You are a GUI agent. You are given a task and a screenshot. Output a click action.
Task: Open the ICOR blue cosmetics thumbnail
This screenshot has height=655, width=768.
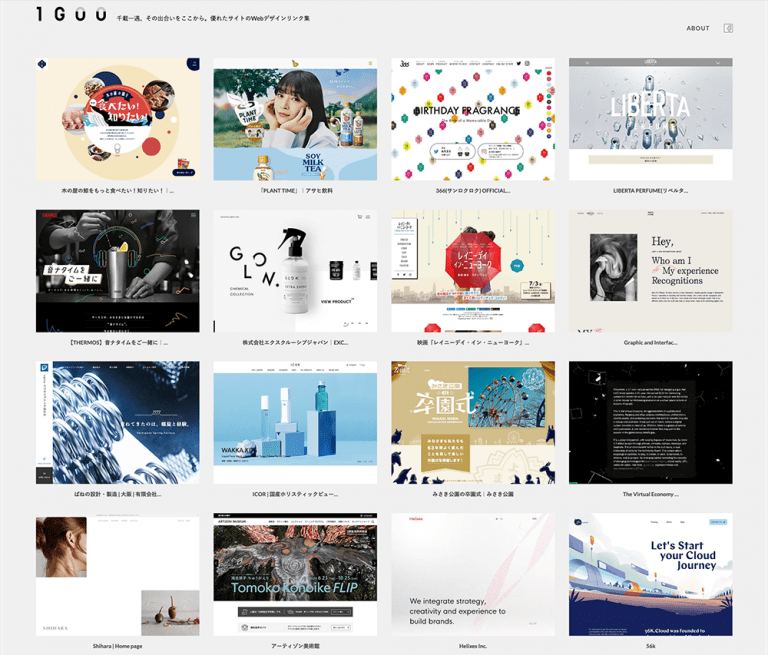pos(295,423)
